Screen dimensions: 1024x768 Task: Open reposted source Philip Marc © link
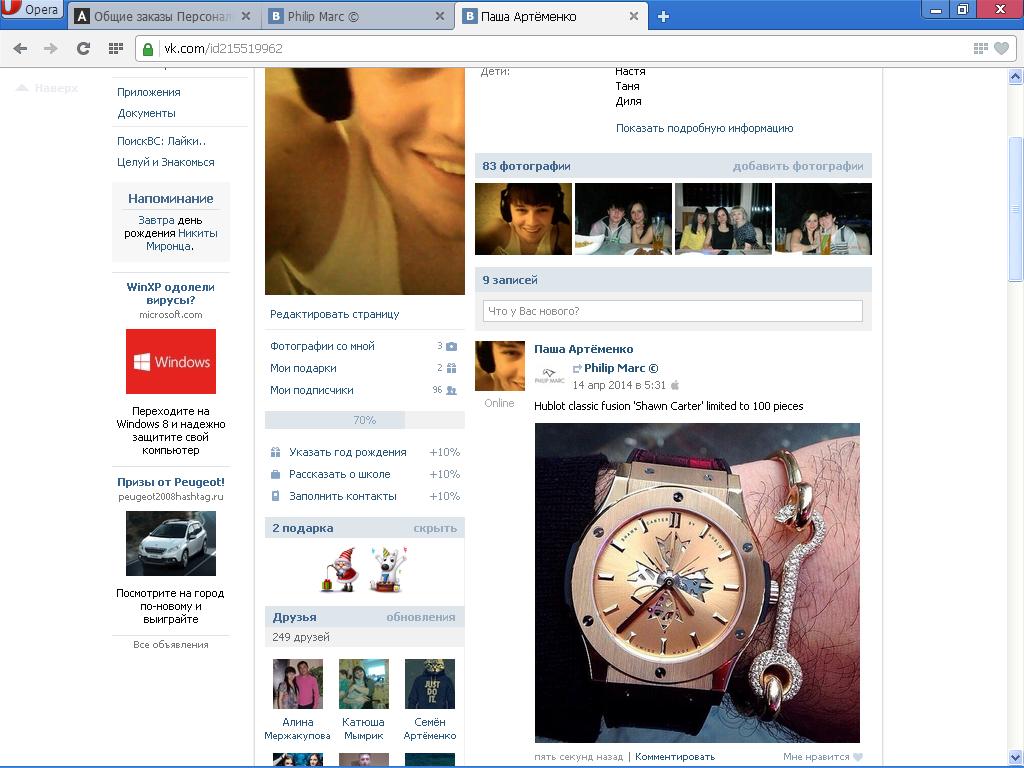[620, 368]
